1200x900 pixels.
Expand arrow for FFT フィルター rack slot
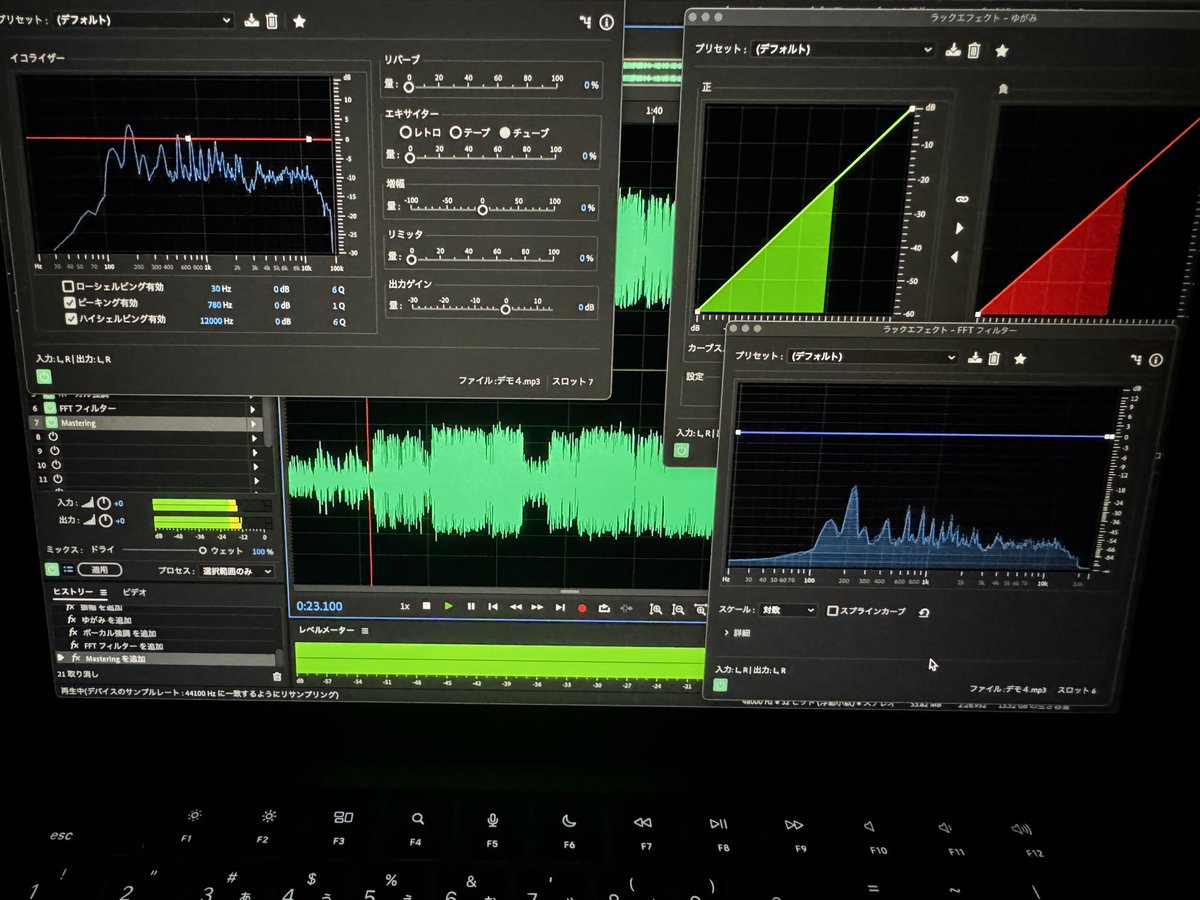pyautogui.click(x=253, y=409)
